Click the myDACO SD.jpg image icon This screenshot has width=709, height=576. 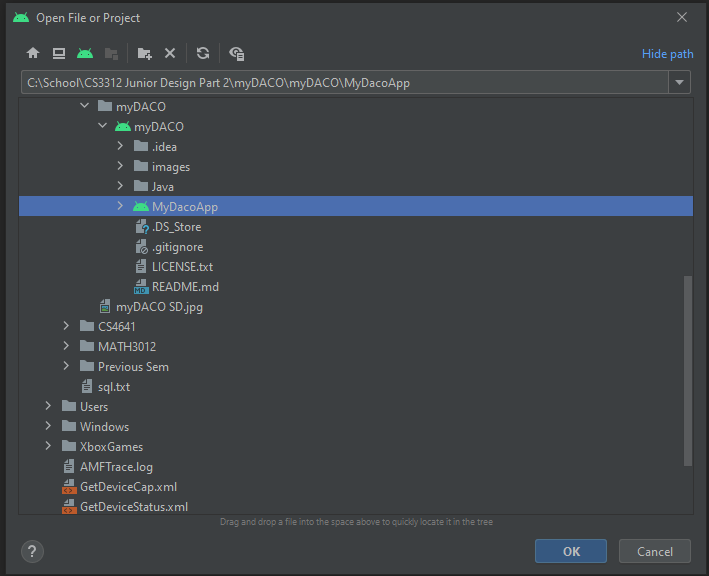105,307
